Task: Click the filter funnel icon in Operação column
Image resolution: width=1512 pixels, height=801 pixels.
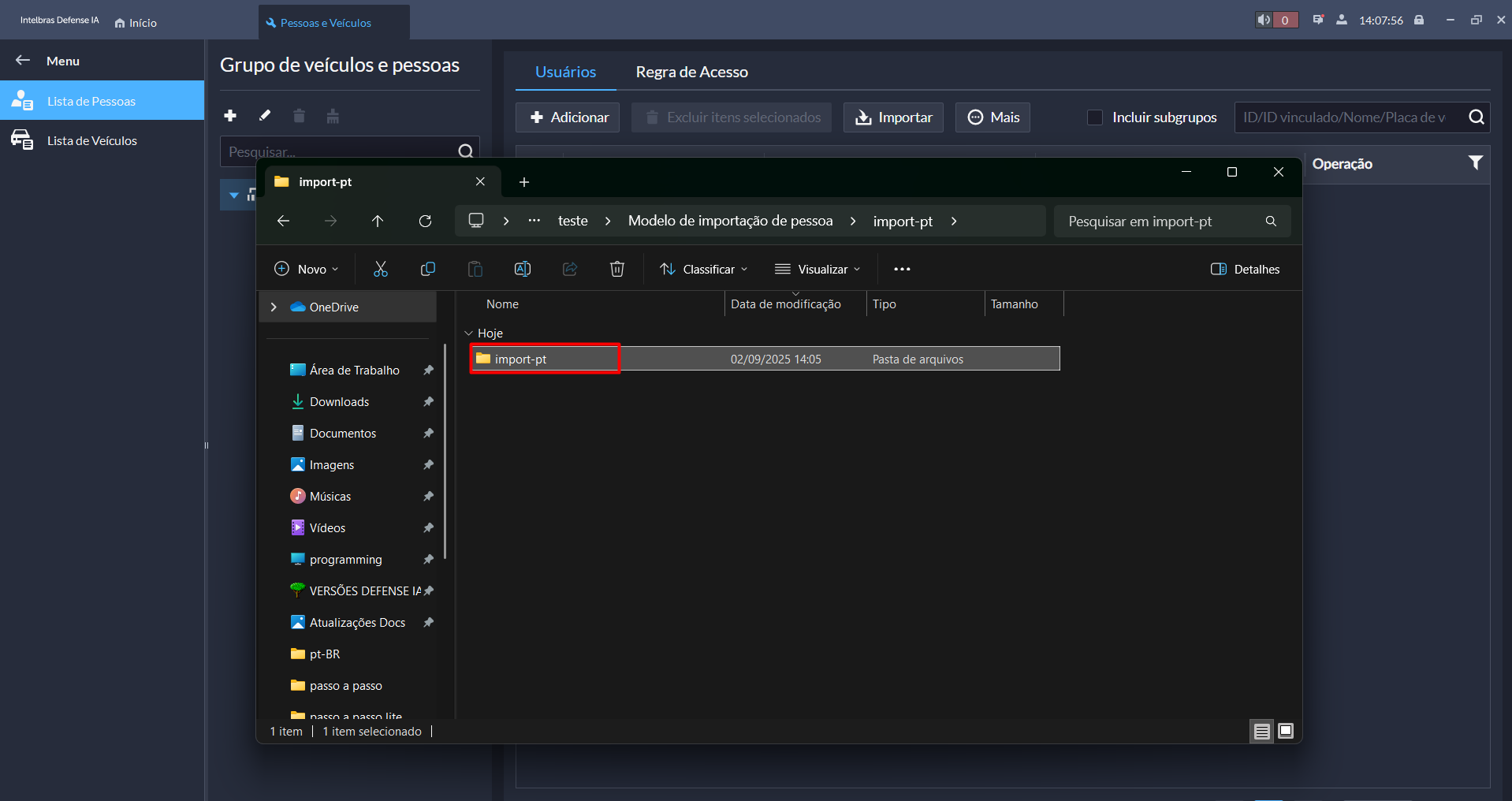Action: click(1475, 163)
